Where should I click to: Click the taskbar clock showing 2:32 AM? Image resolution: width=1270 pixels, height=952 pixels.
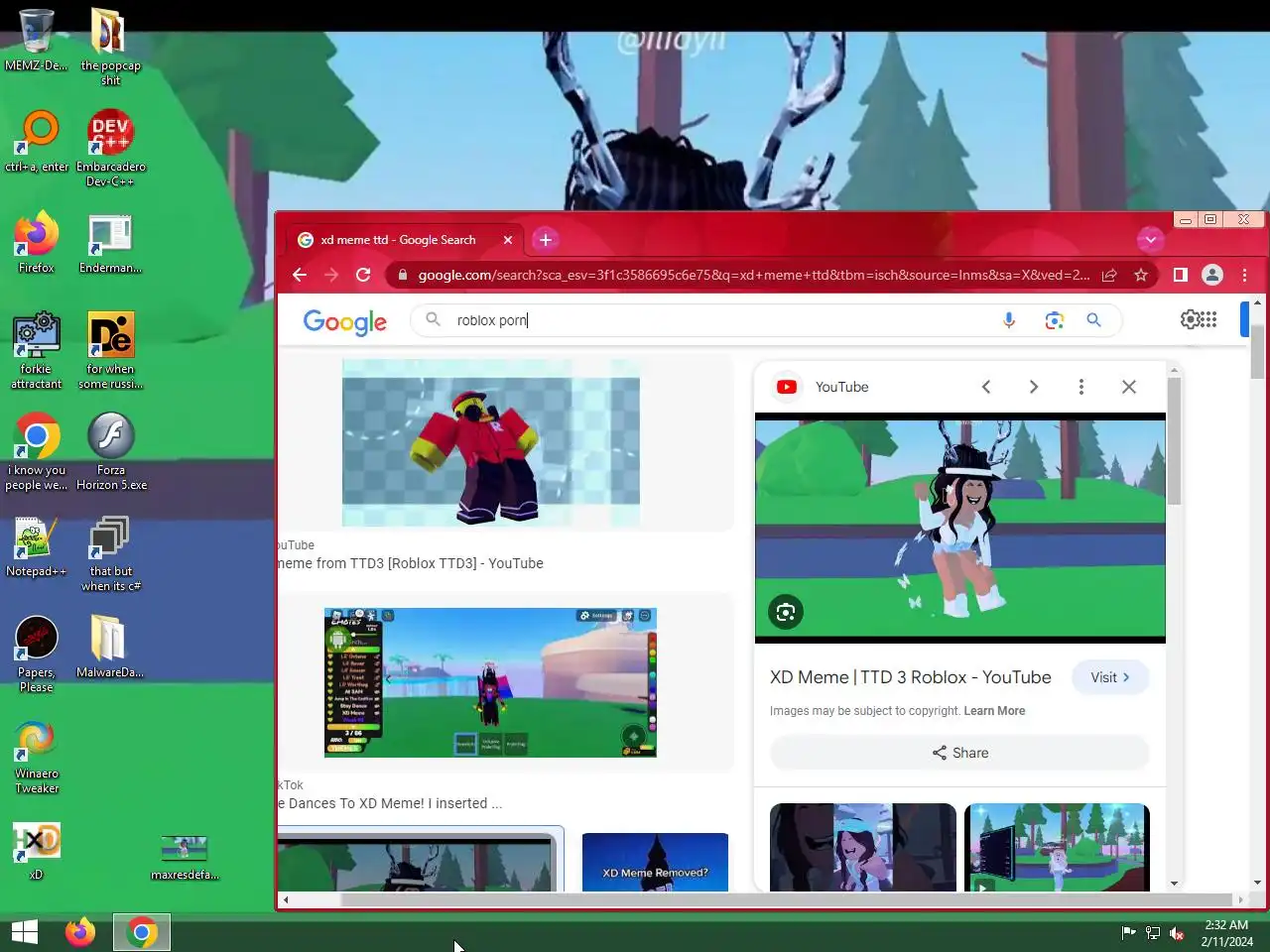click(1226, 933)
